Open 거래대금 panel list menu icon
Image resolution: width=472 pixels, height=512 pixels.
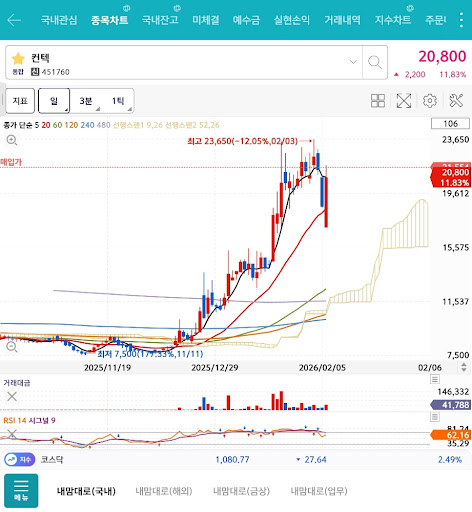point(435,379)
